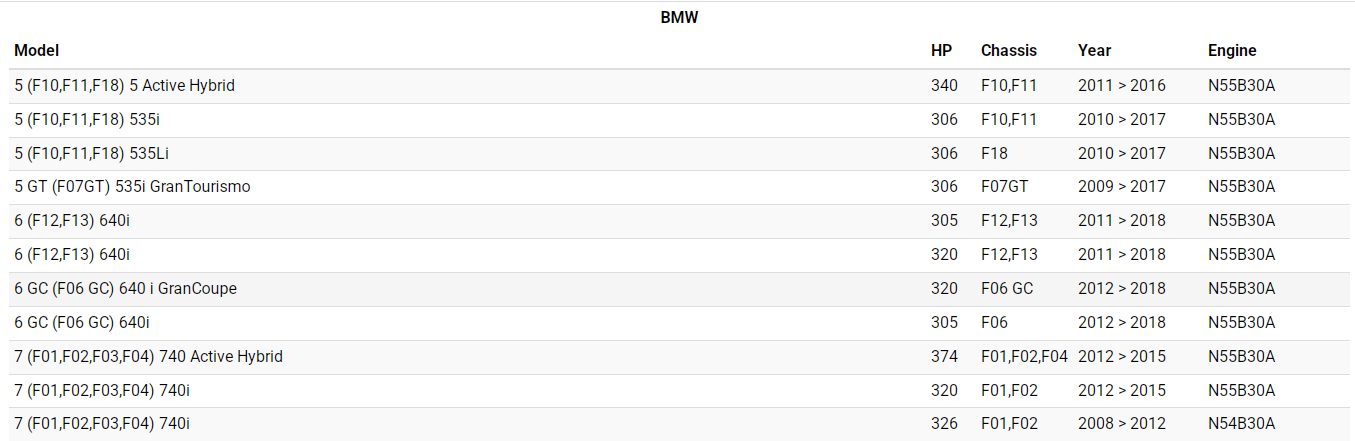Click the 374 HP value
This screenshot has width=1355, height=441.
(943, 356)
